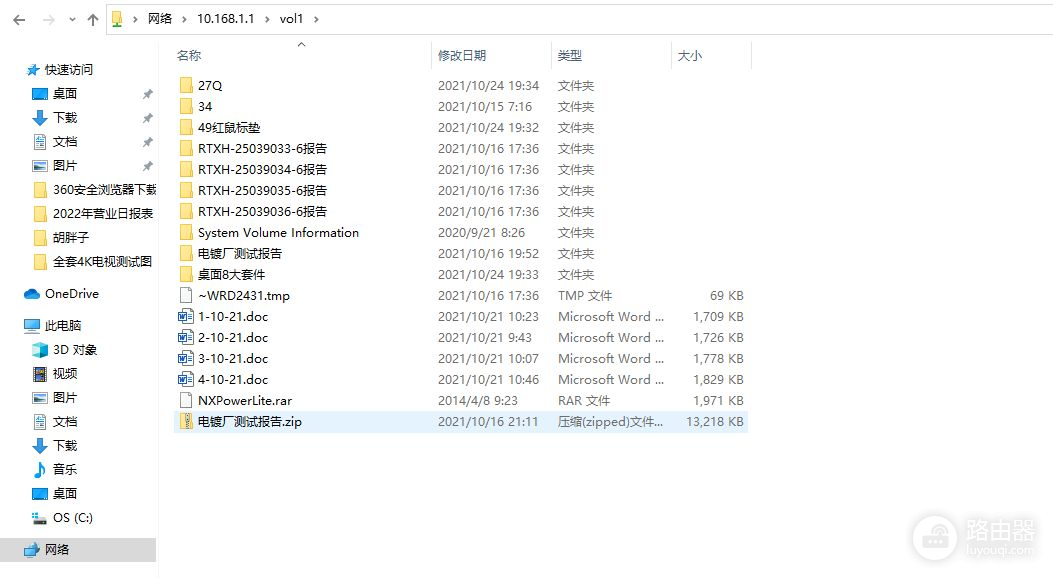Go back with the back arrow

[x=19, y=19]
